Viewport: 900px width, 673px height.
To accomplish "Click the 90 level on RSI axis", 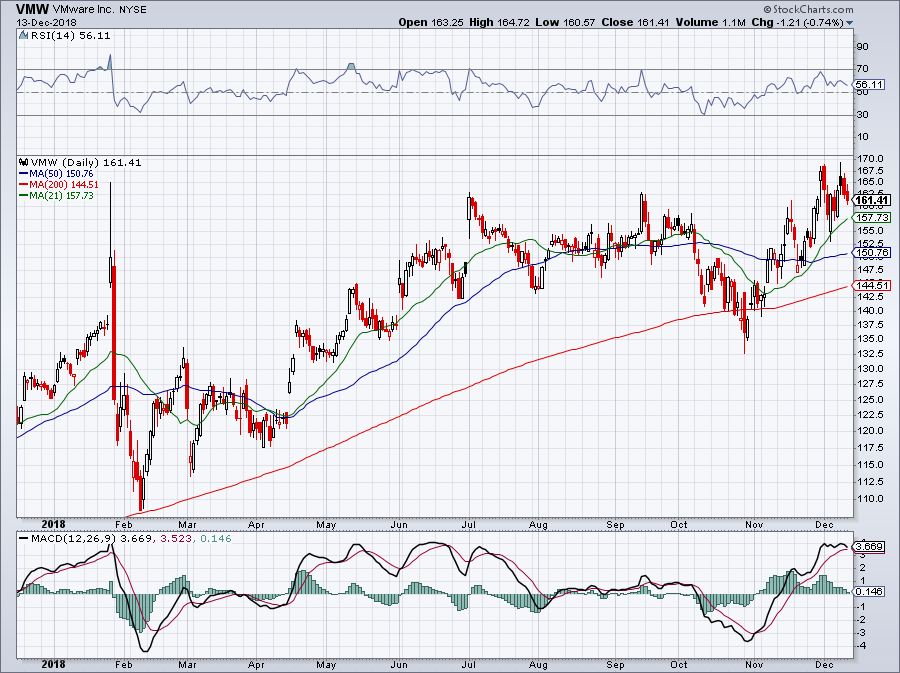I will click(862, 47).
